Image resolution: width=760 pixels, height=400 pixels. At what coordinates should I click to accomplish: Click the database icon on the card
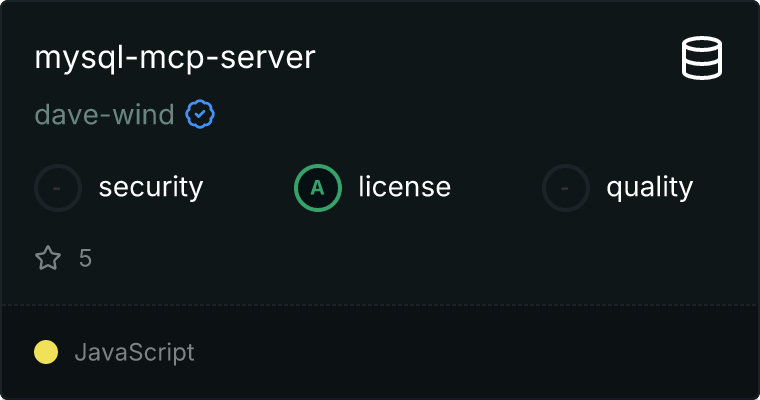click(x=702, y=58)
